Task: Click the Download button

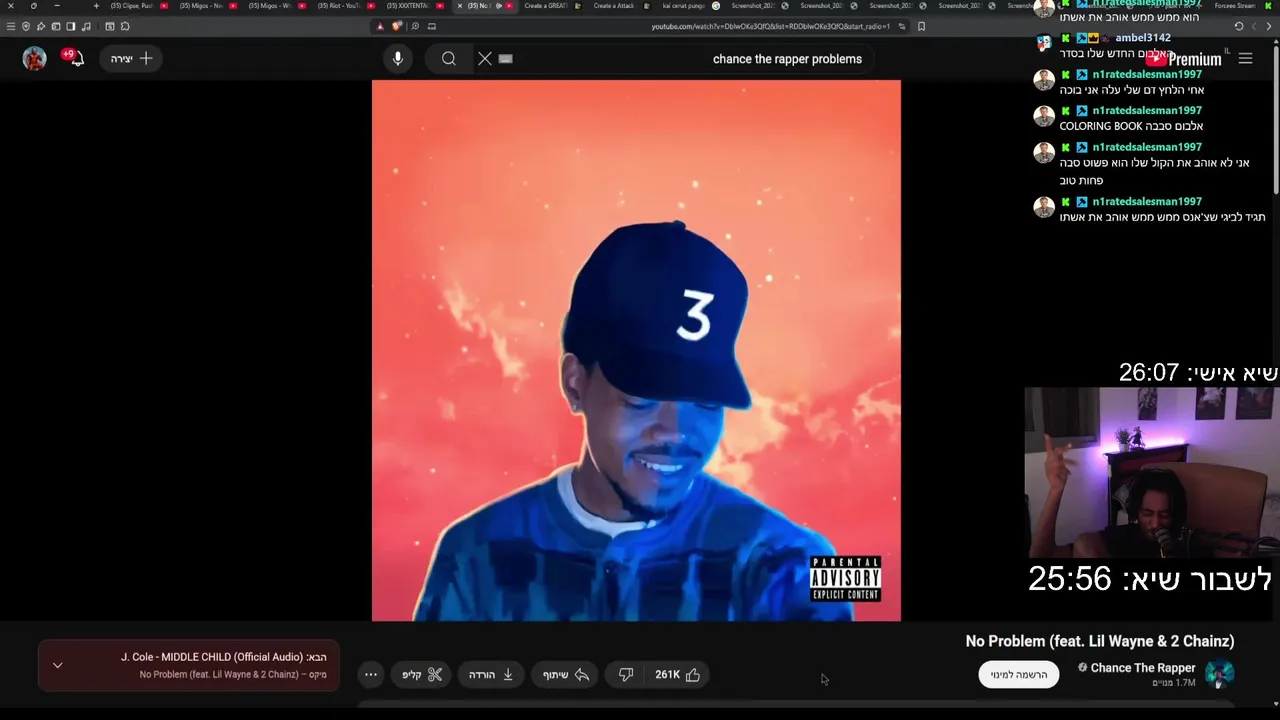Action: click(491, 675)
